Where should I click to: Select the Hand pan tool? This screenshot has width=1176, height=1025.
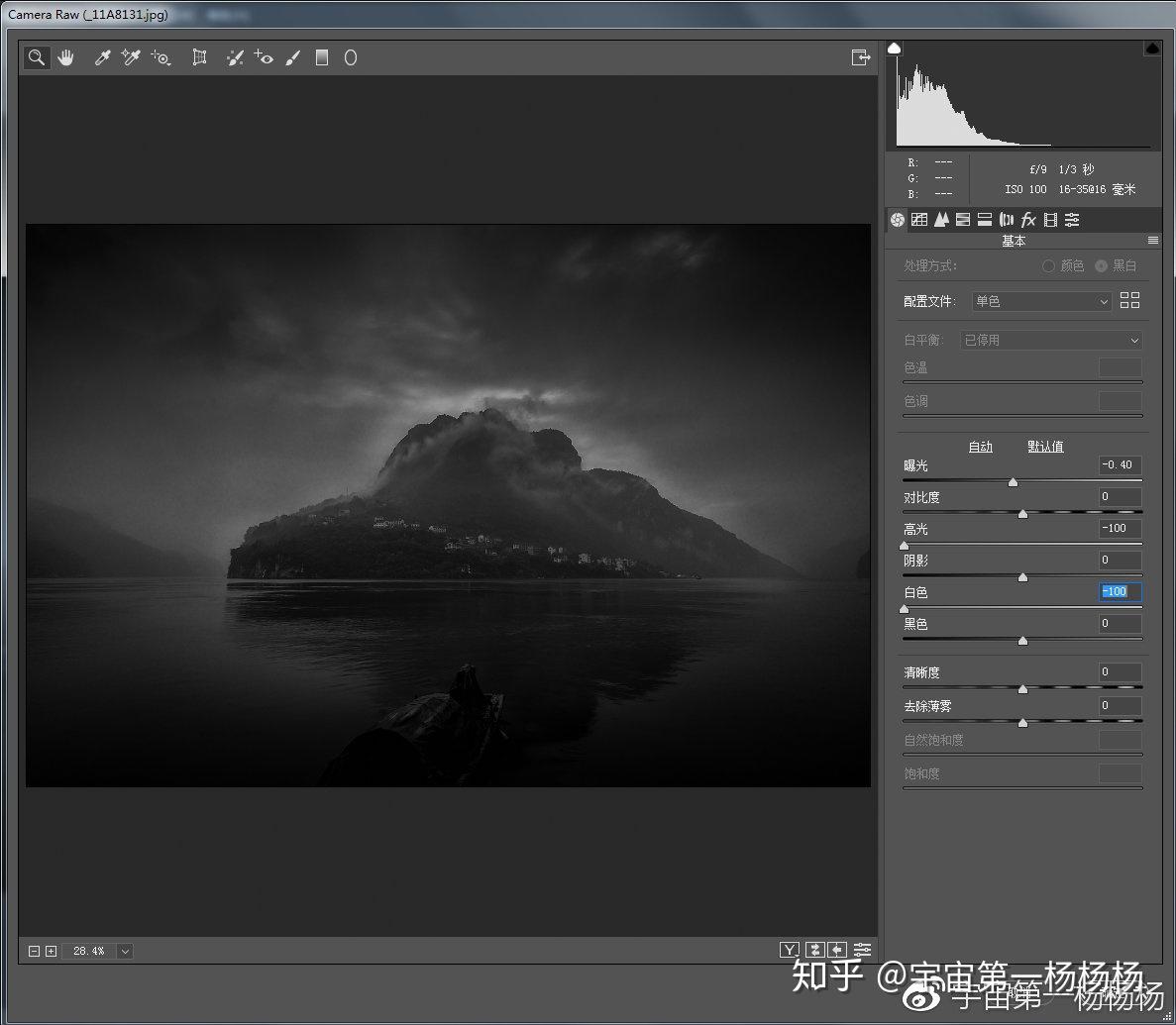click(66, 57)
